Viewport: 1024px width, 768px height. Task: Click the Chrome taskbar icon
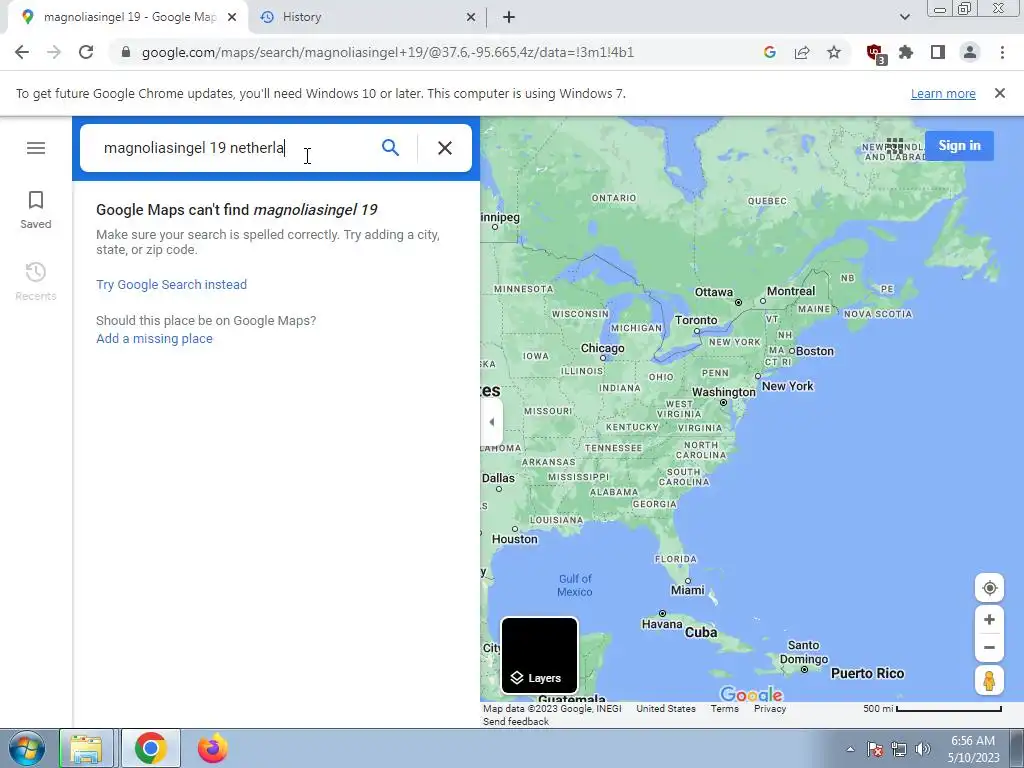coord(151,748)
